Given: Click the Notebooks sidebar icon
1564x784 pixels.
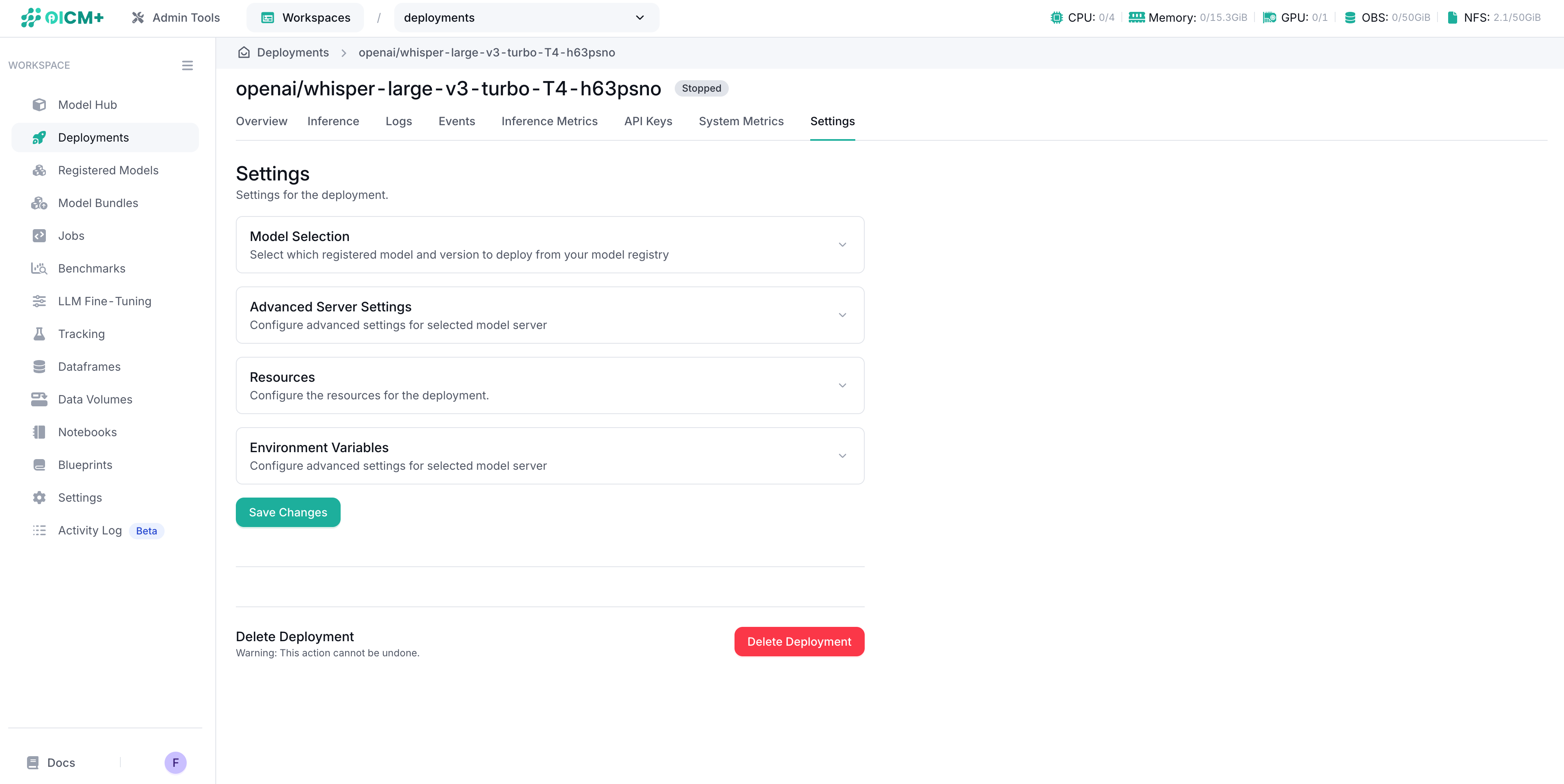Looking at the screenshot, I should pos(39,431).
